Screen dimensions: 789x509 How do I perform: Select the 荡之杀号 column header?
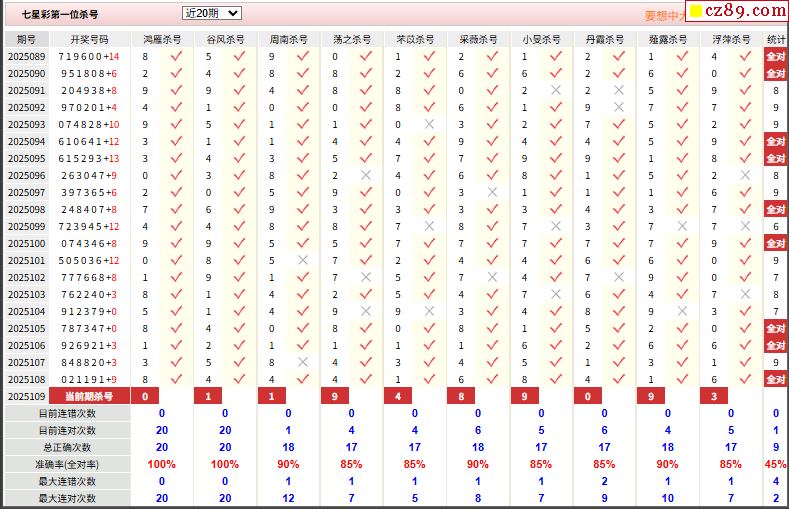tap(352, 39)
